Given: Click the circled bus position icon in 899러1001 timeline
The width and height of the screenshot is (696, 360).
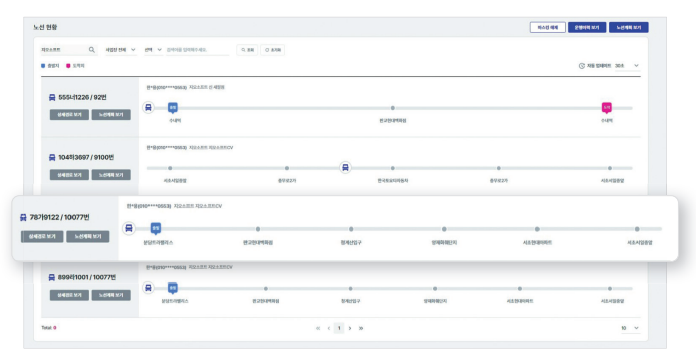Looking at the screenshot, I should click(x=148, y=288).
